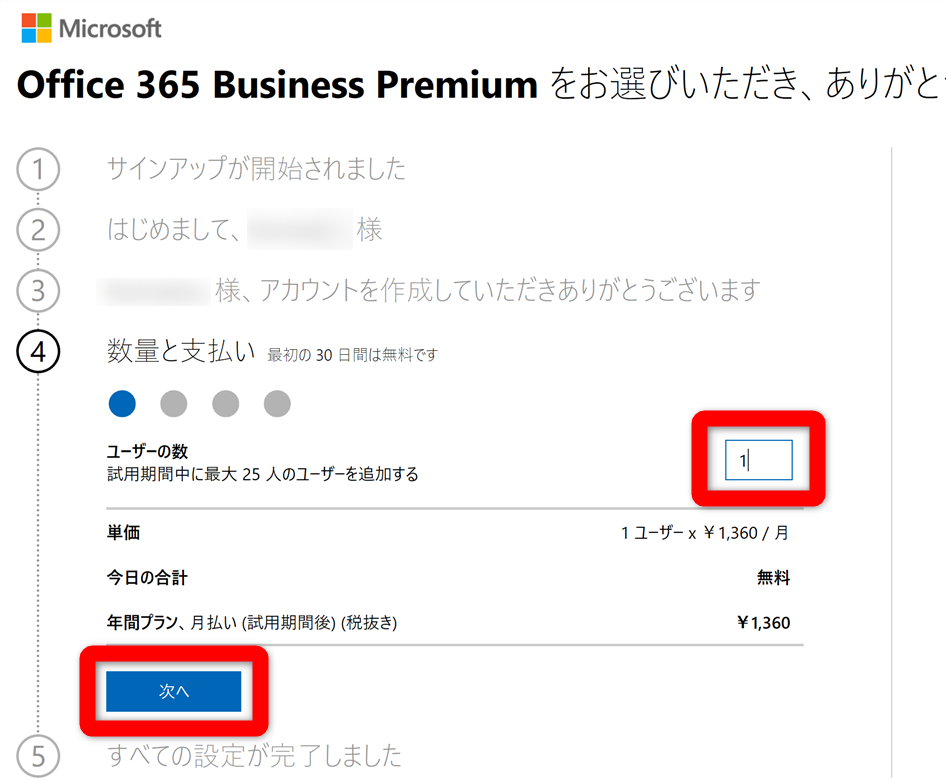Image resolution: width=946 pixels, height=781 pixels.
Task: Click the ¥1,360 annual plan price
Action: coord(763,623)
